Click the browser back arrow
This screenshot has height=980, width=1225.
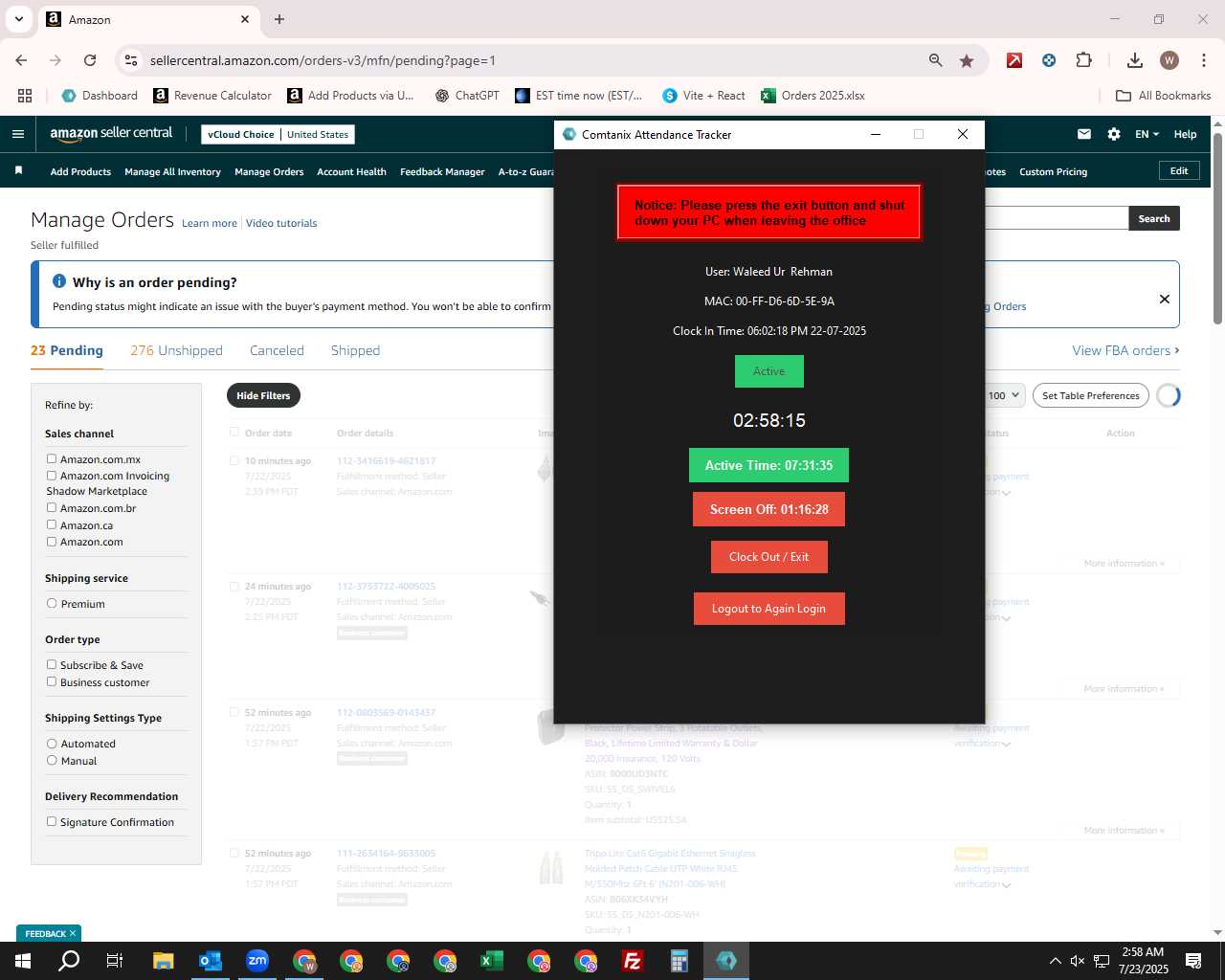[21, 60]
